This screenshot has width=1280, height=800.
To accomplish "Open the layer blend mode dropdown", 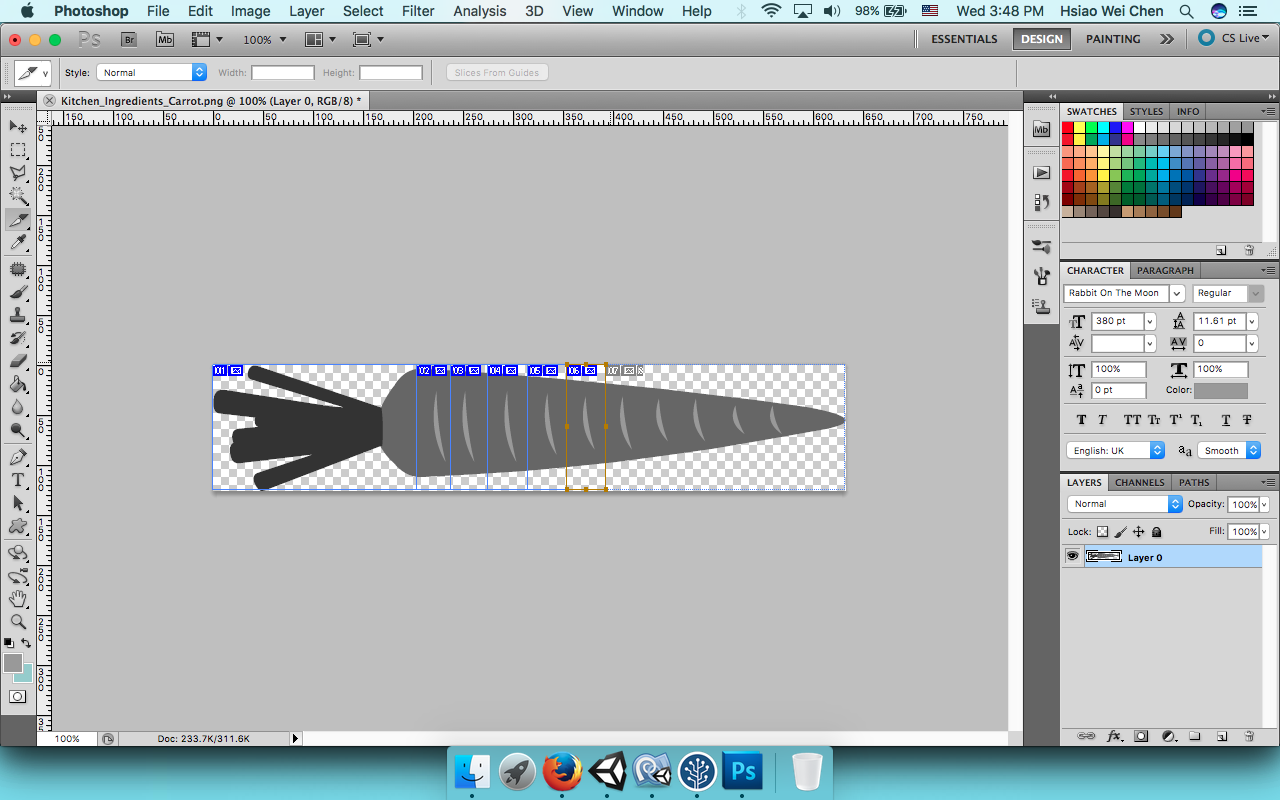I will (x=1124, y=504).
